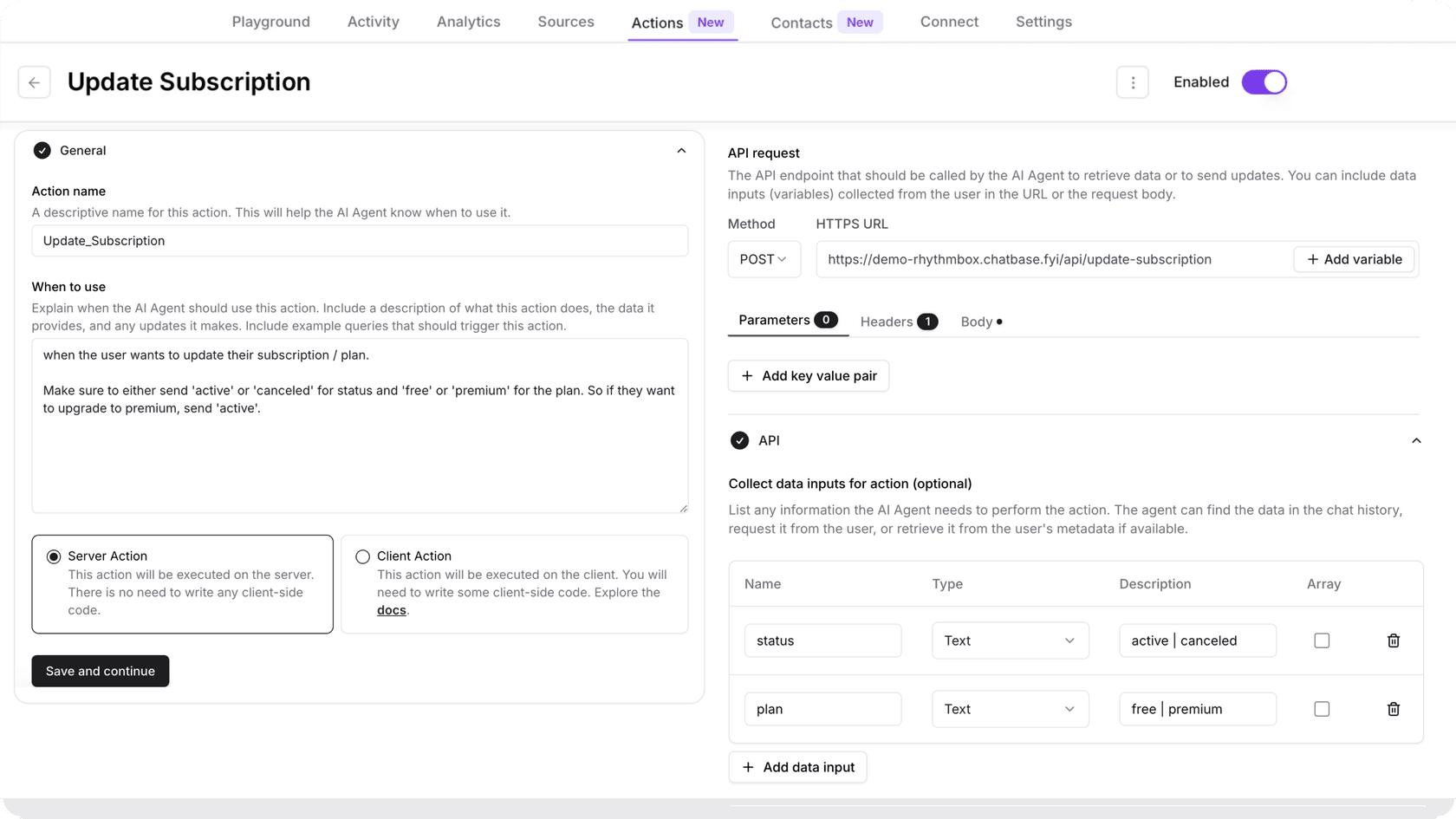1456x819 pixels.
Task: Open the three-dot options menu
Action: [x=1132, y=82]
